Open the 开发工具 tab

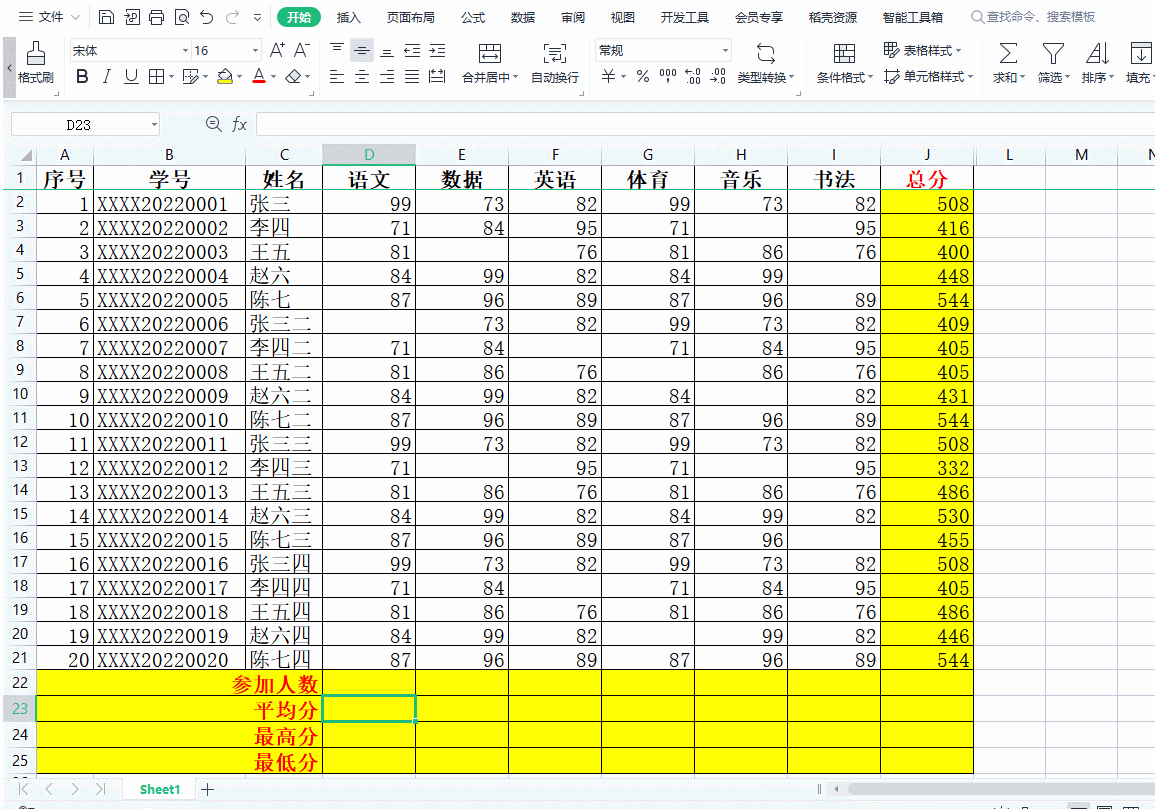pos(684,17)
